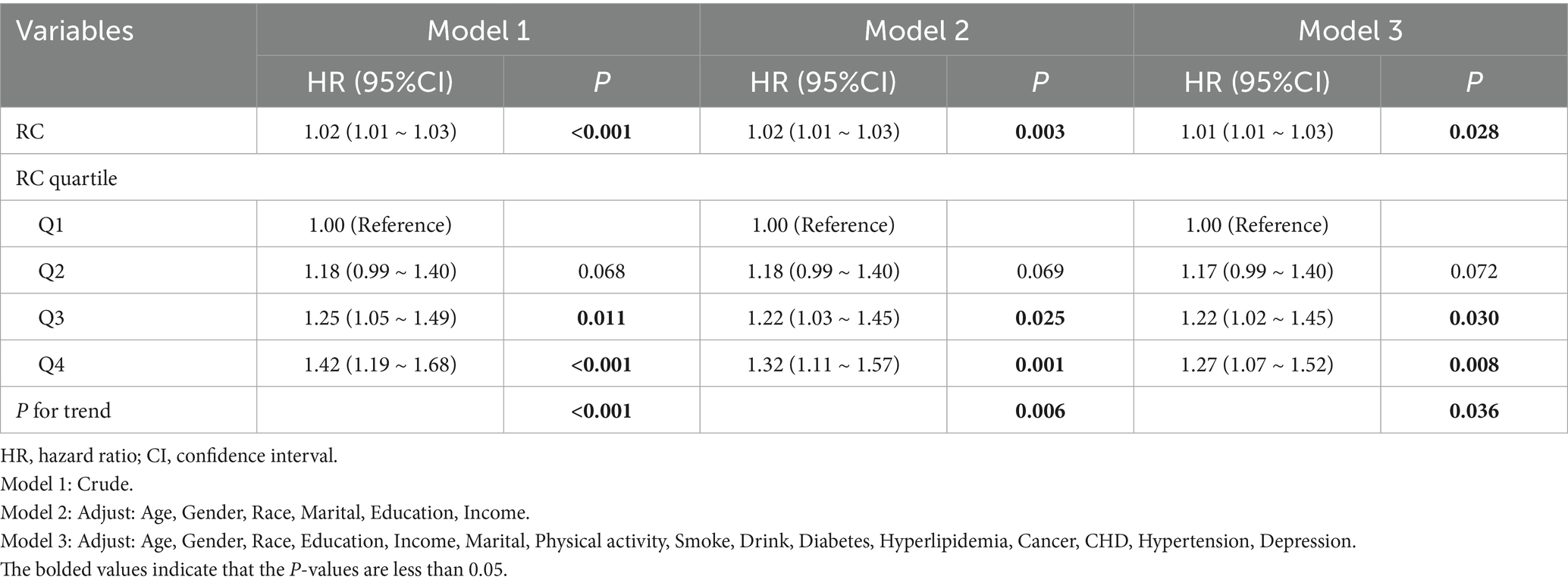Select Q3 hazard ratio 1.25 (1.05 ~ 1.49)
1568x586 pixels.
(380, 318)
